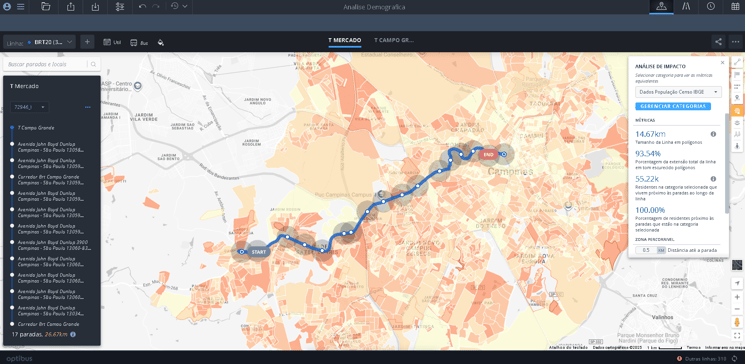The width and height of the screenshot is (745, 364).
Task: Switch to the timetable clock tab icon
Action: (x=710, y=7)
